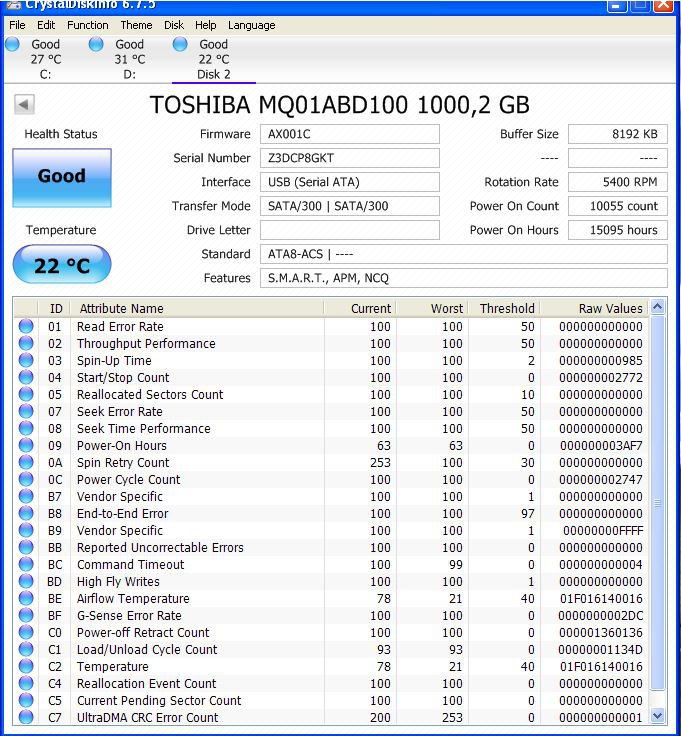
Task: Click the 22 °C temperature button
Action: click(62, 265)
